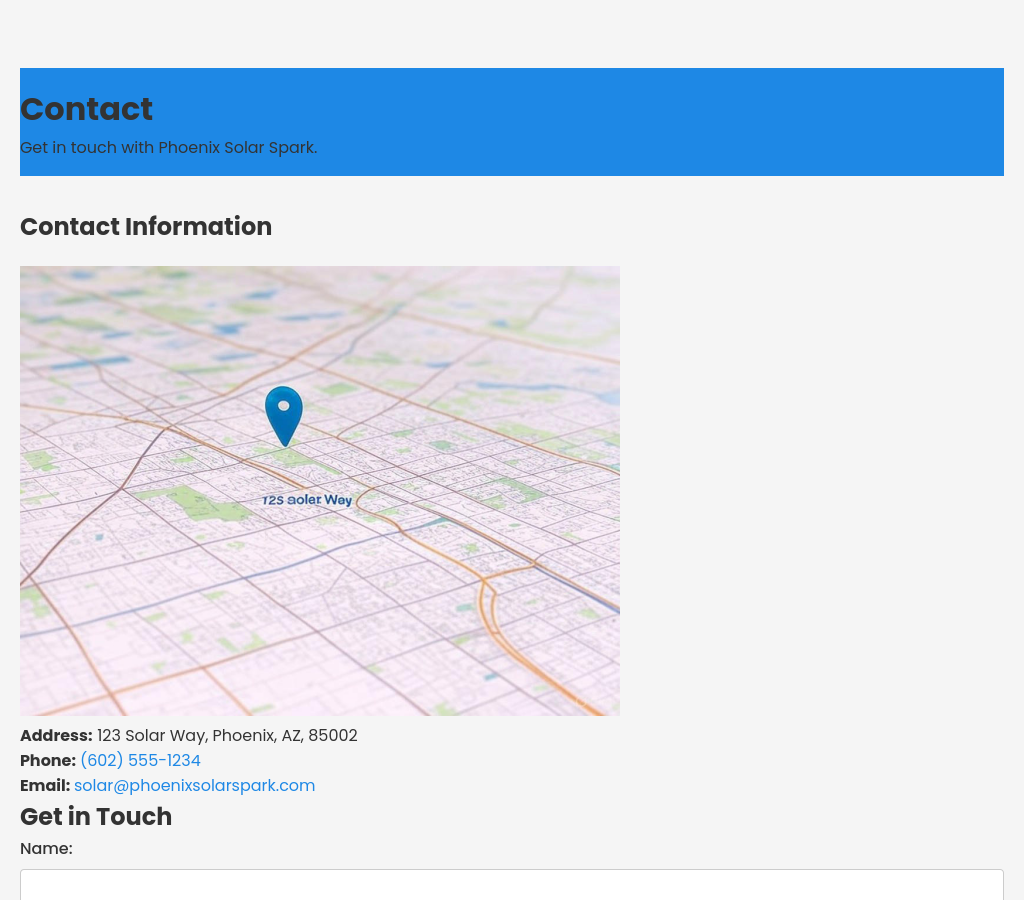The width and height of the screenshot is (1024, 900).
Task: Click the blue location pin on the map
Action: tap(284, 412)
